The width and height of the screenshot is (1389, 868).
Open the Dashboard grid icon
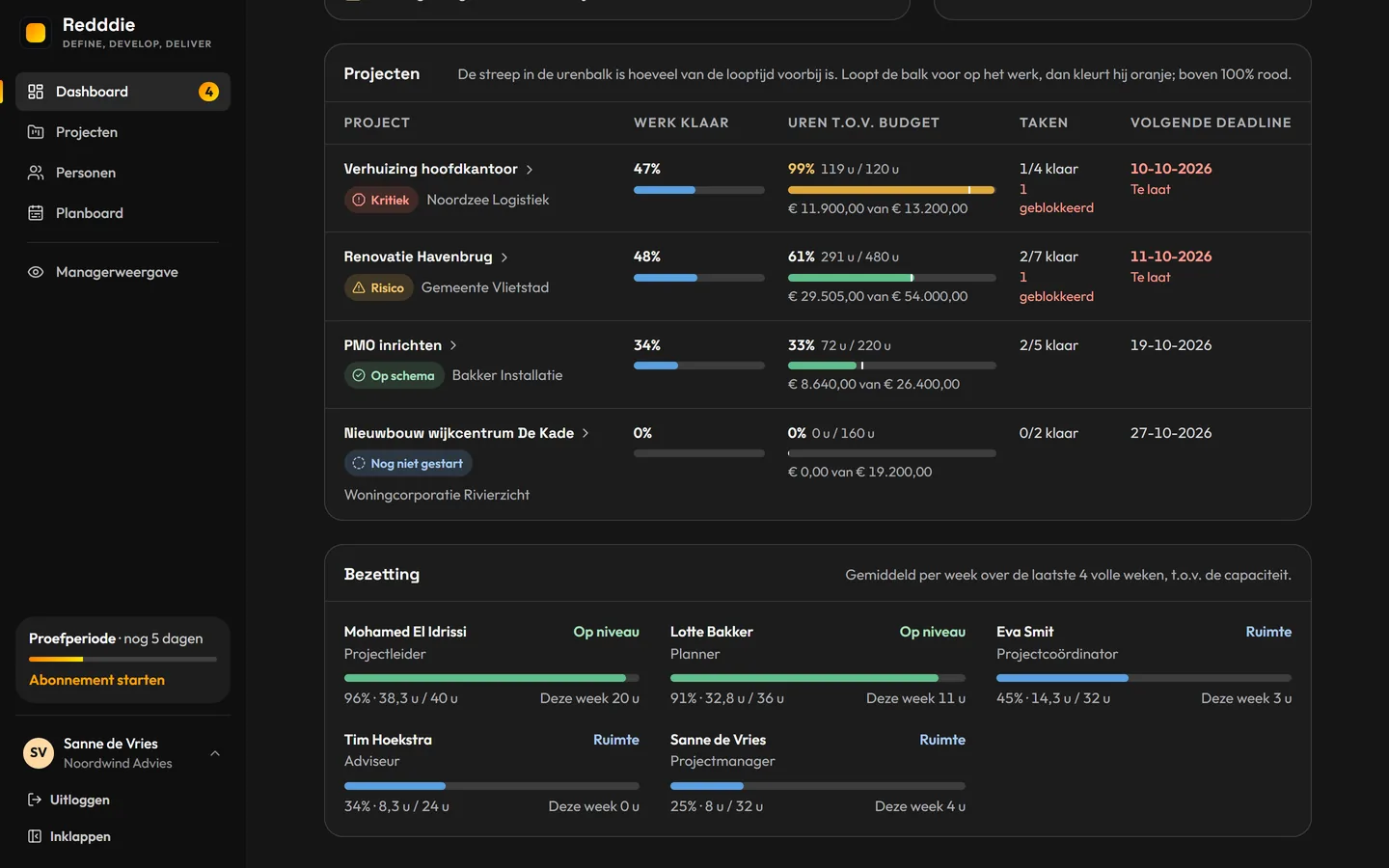36,92
